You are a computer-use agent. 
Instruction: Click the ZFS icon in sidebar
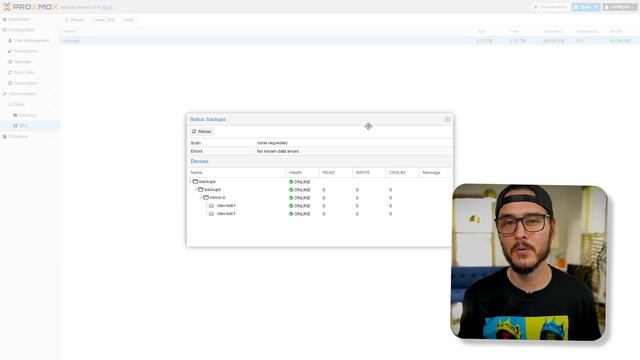point(15,126)
